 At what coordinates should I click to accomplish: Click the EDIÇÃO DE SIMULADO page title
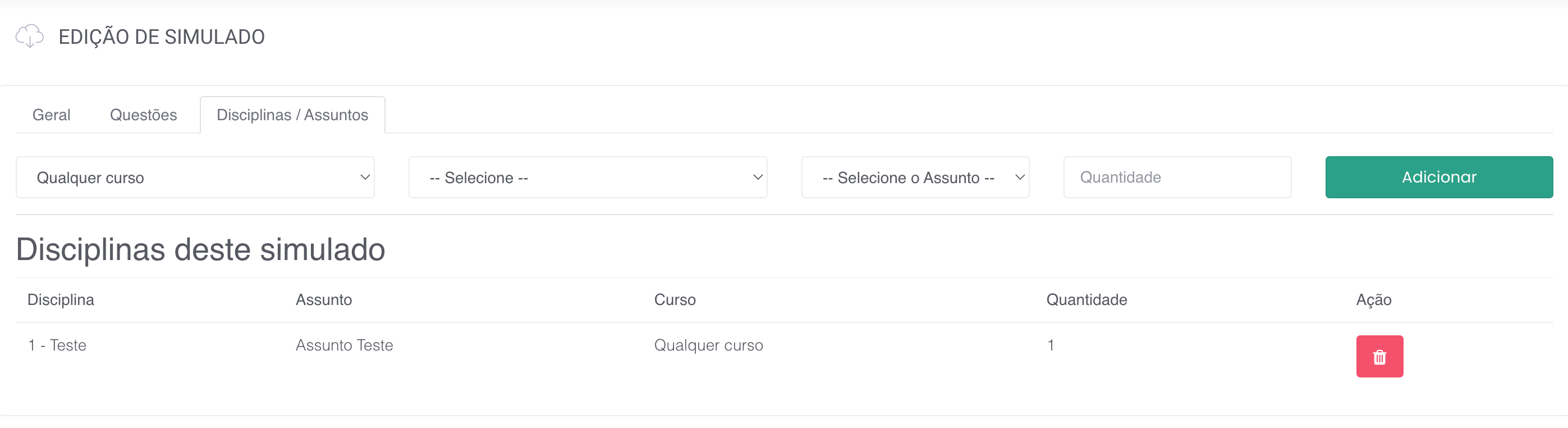[161, 37]
